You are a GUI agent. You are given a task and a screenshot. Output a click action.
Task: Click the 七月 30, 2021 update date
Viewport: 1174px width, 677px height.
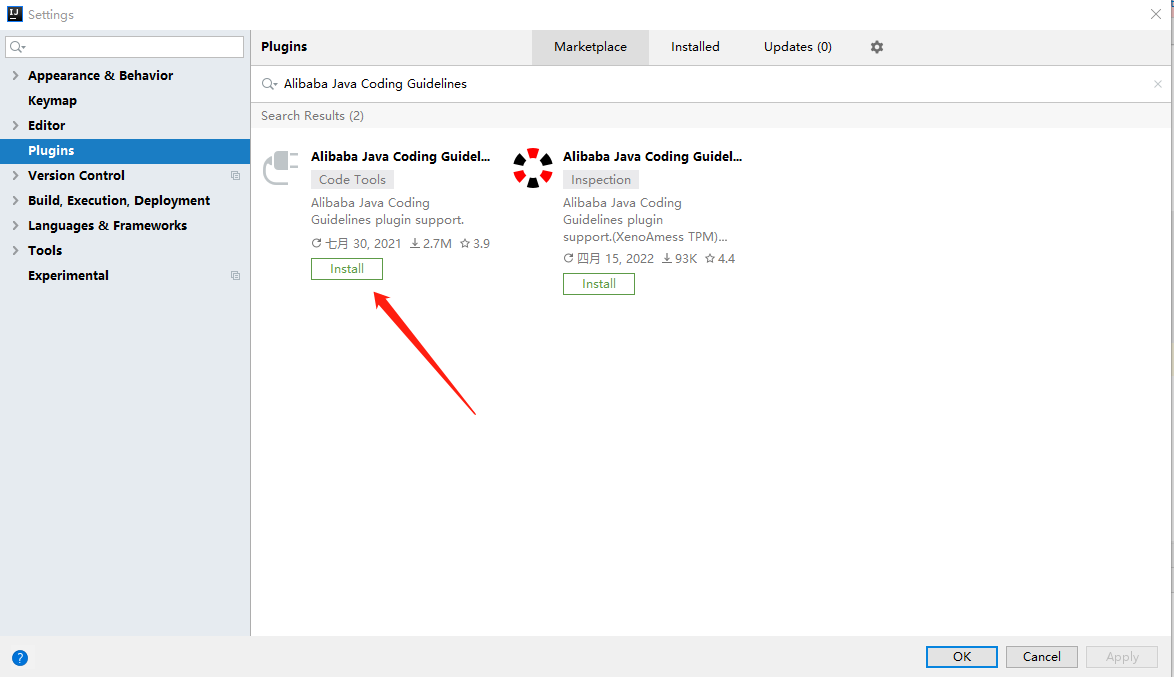[356, 243]
